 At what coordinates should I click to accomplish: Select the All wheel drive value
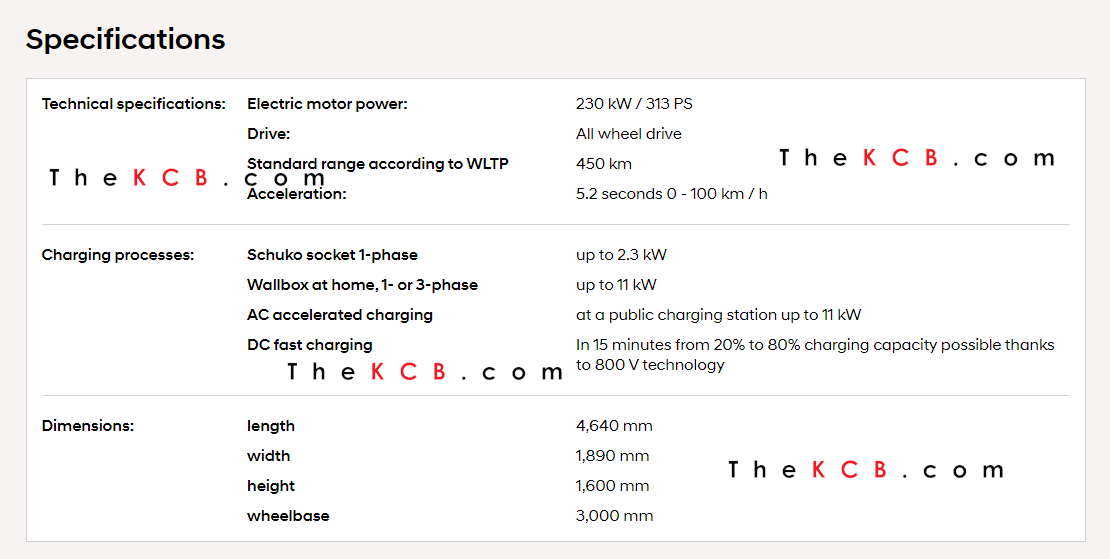[628, 134]
